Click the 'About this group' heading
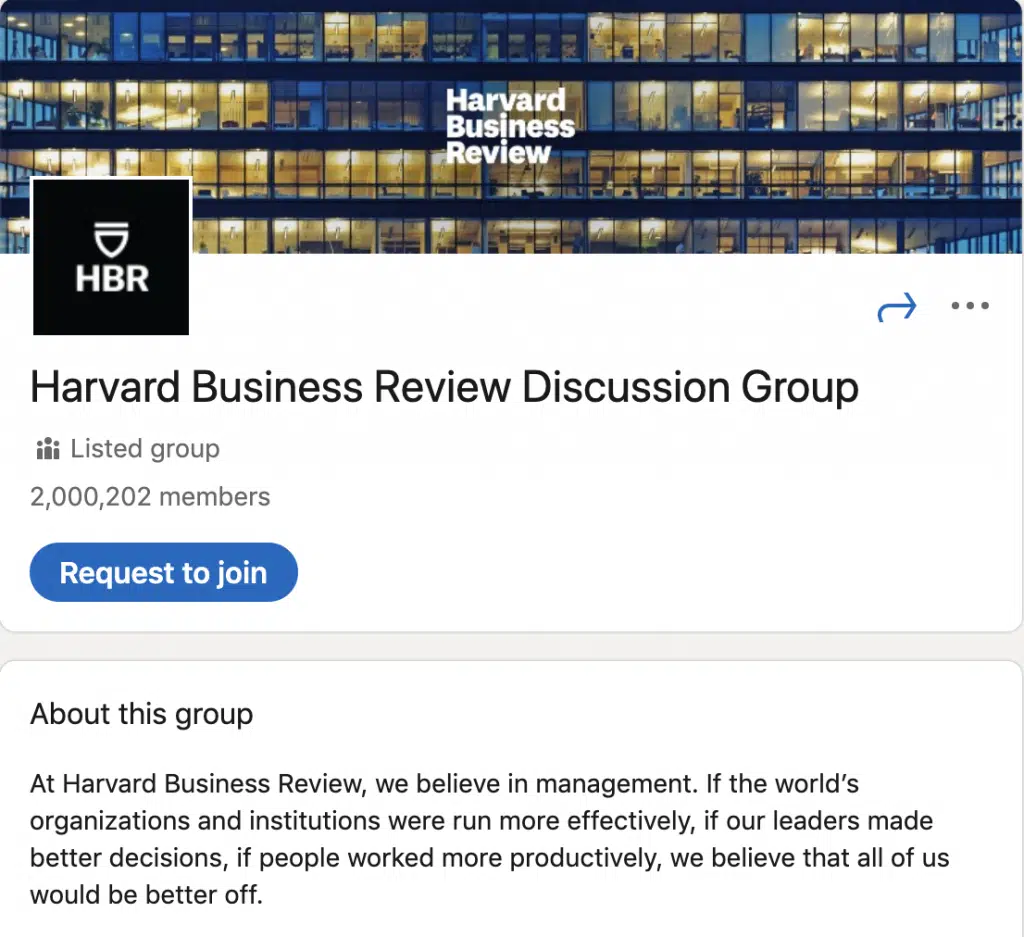Viewport: 1024px width, 937px height. click(142, 714)
